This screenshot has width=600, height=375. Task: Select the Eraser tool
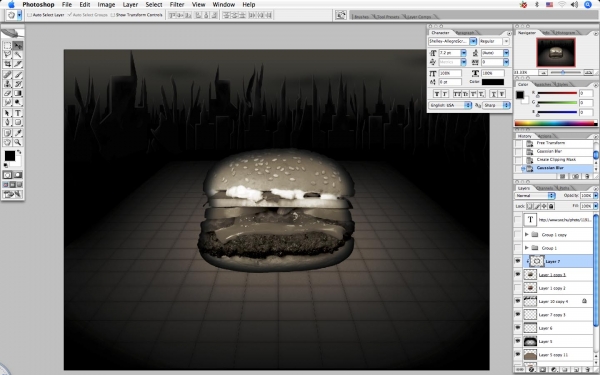click(7, 93)
